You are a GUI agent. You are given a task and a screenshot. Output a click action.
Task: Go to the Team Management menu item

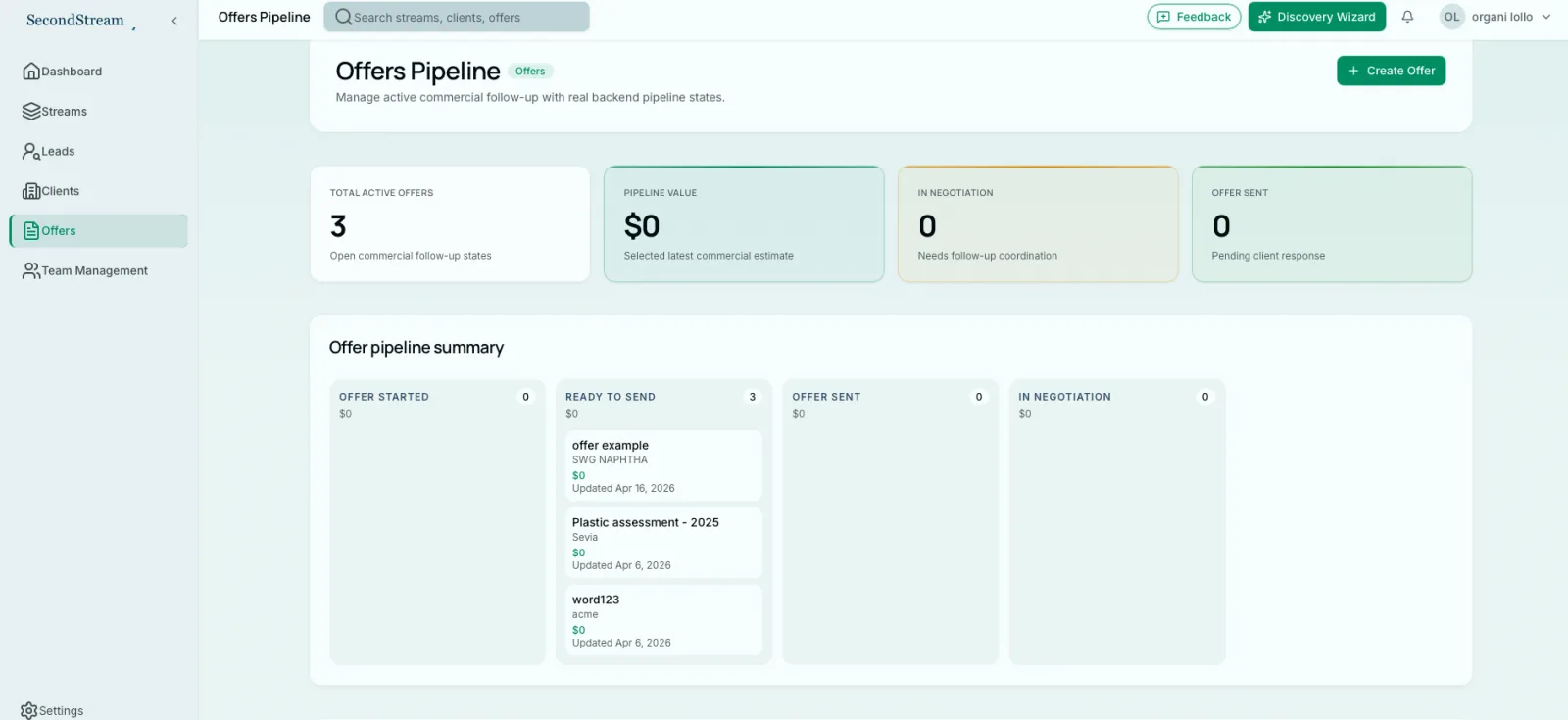[x=98, y=271]
